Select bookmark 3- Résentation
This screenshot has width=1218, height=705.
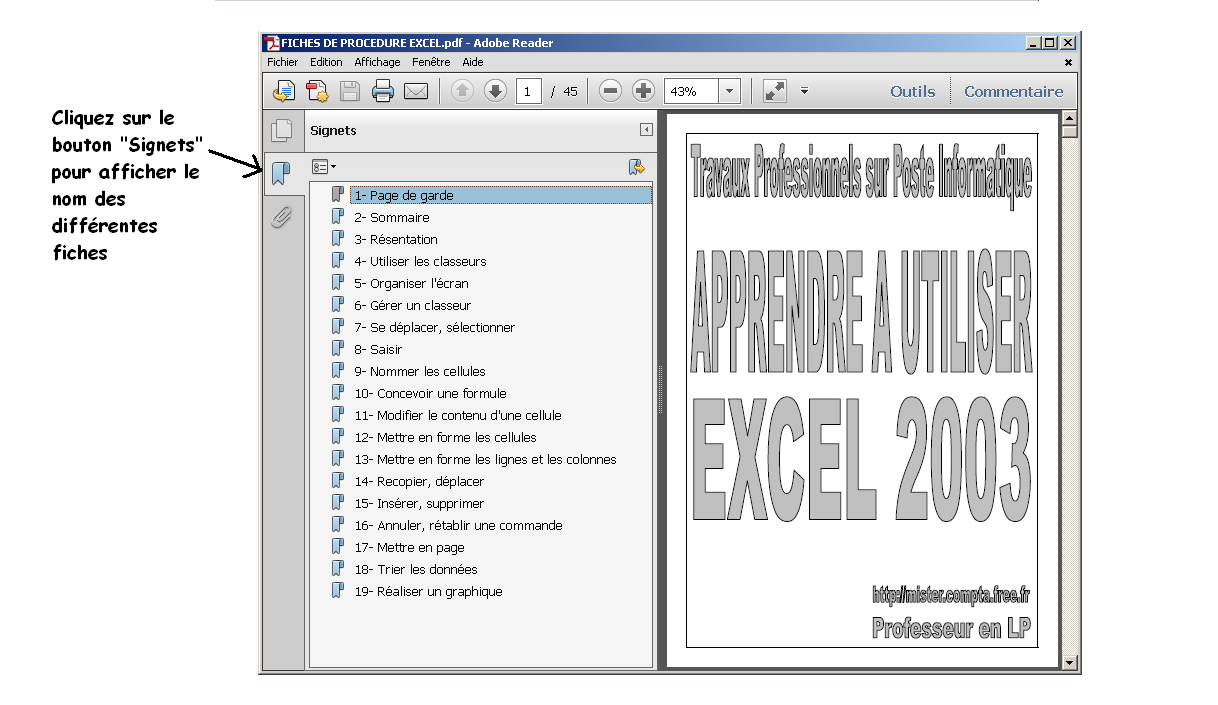[x=396, y=239]
